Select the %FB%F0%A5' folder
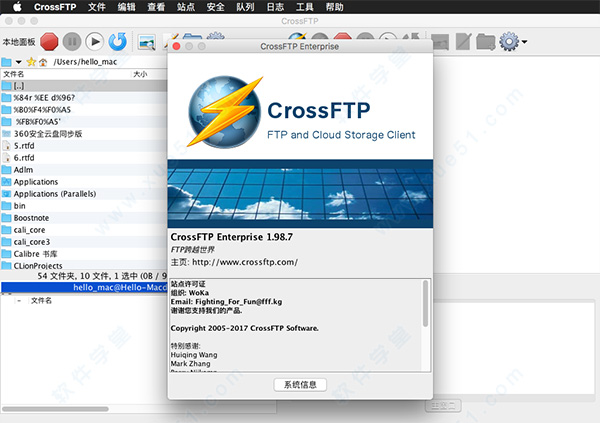The image size is (600, 423). click(84, 122)
